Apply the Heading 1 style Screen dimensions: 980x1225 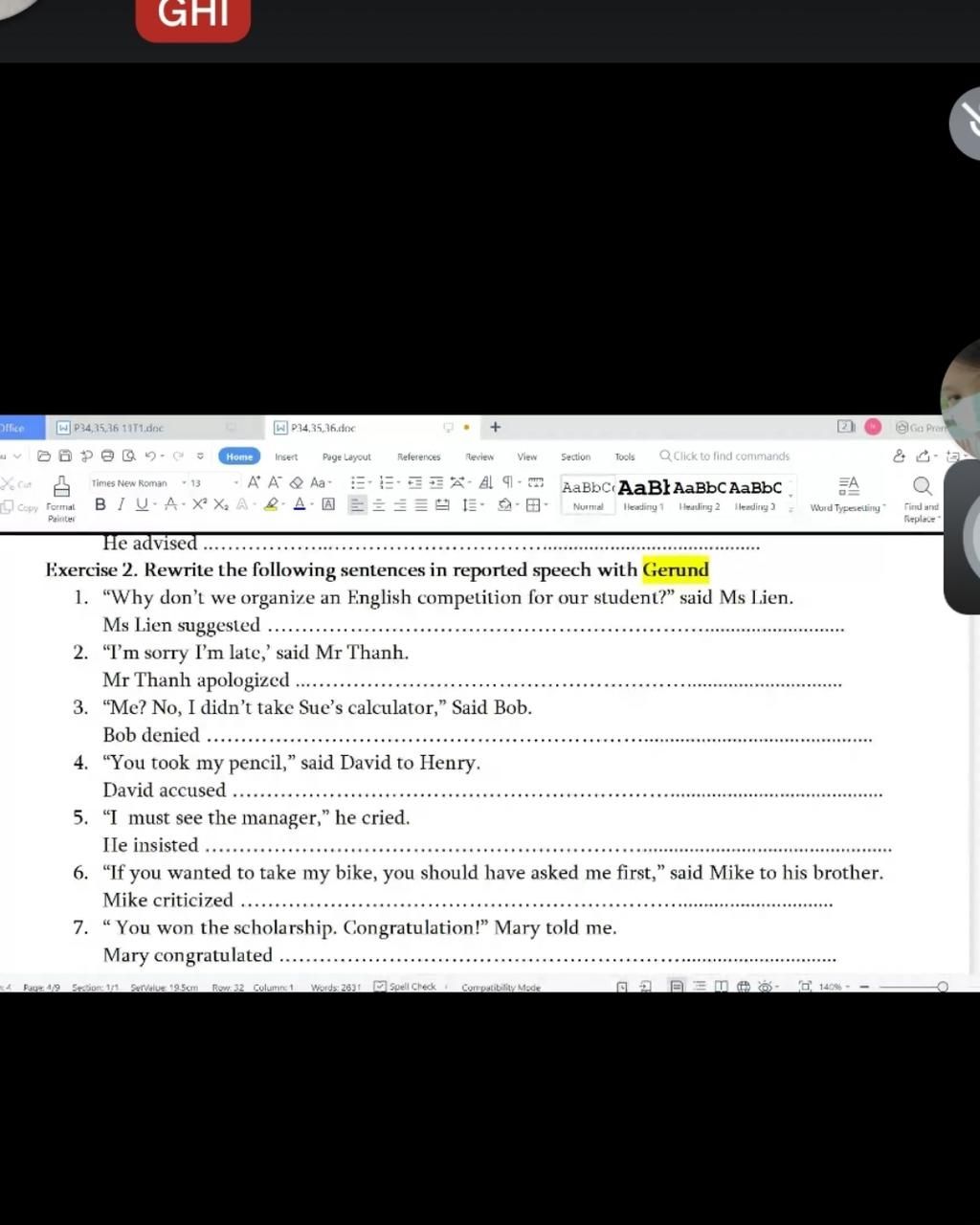pyautogui.click(x=643, y=495)
